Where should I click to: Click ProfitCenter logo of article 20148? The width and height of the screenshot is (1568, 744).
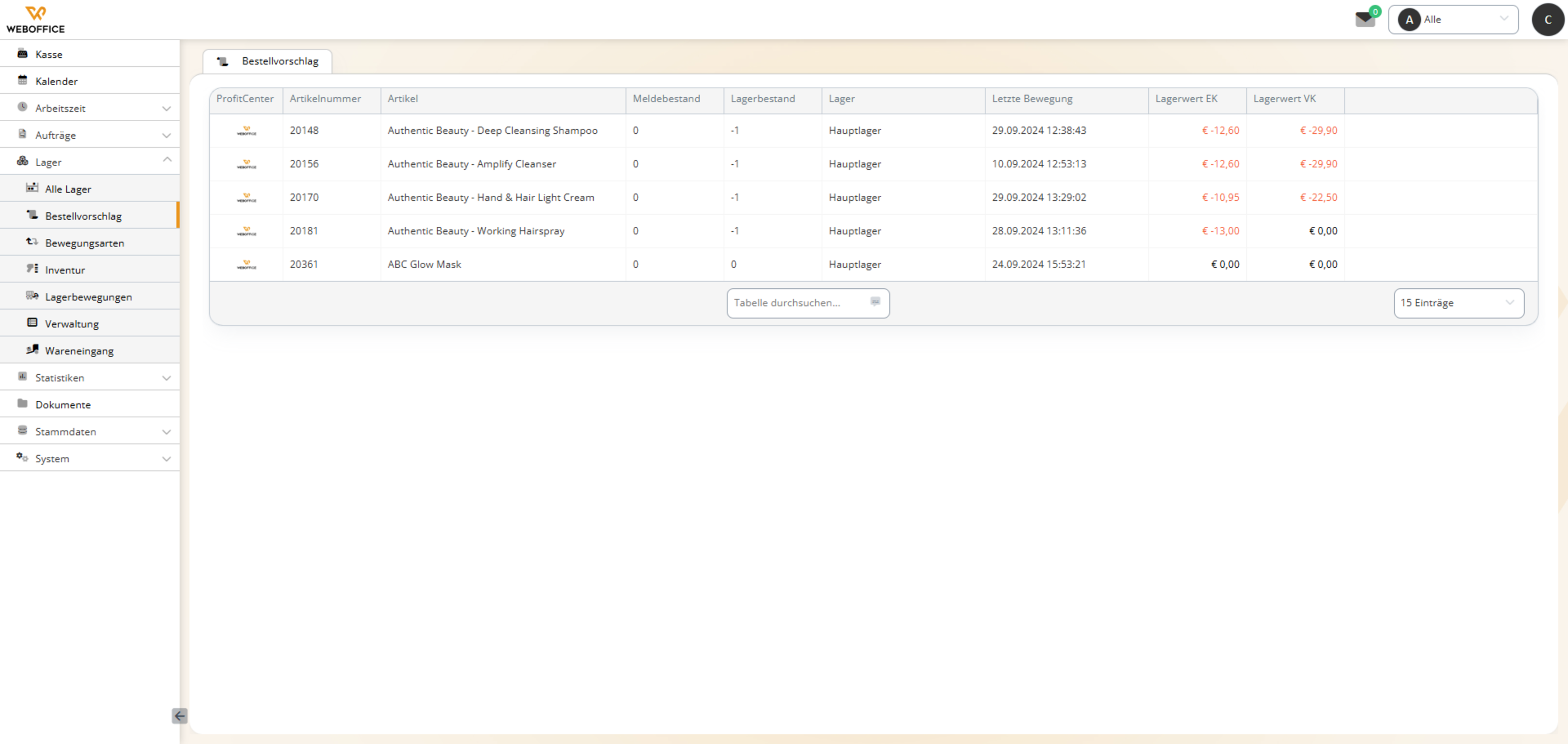[x=246, y=131]
